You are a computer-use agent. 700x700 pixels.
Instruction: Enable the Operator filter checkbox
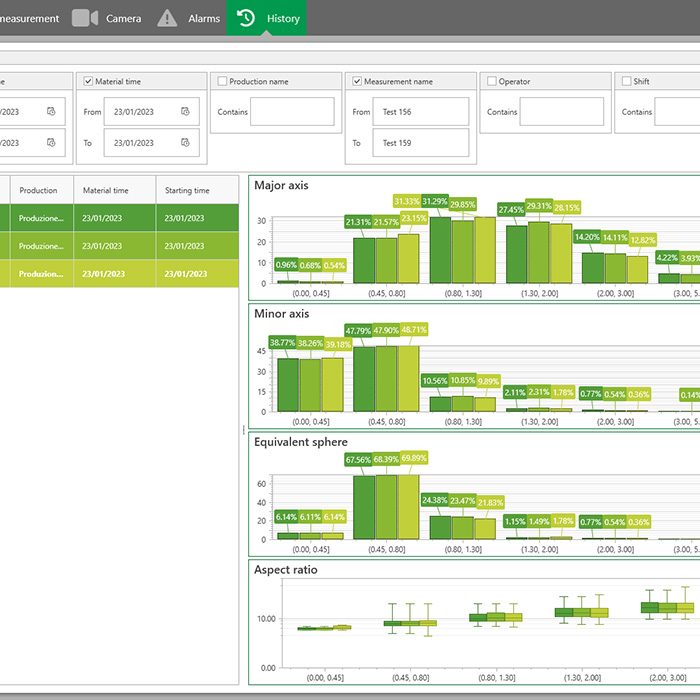491,81
